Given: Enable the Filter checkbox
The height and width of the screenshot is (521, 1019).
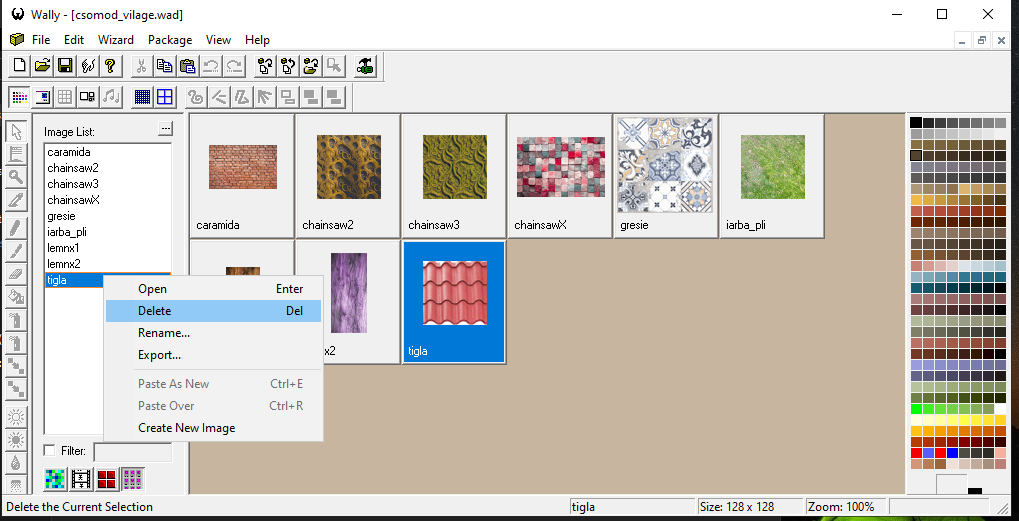Looking at the screenshot, I should tap(50, 451).
